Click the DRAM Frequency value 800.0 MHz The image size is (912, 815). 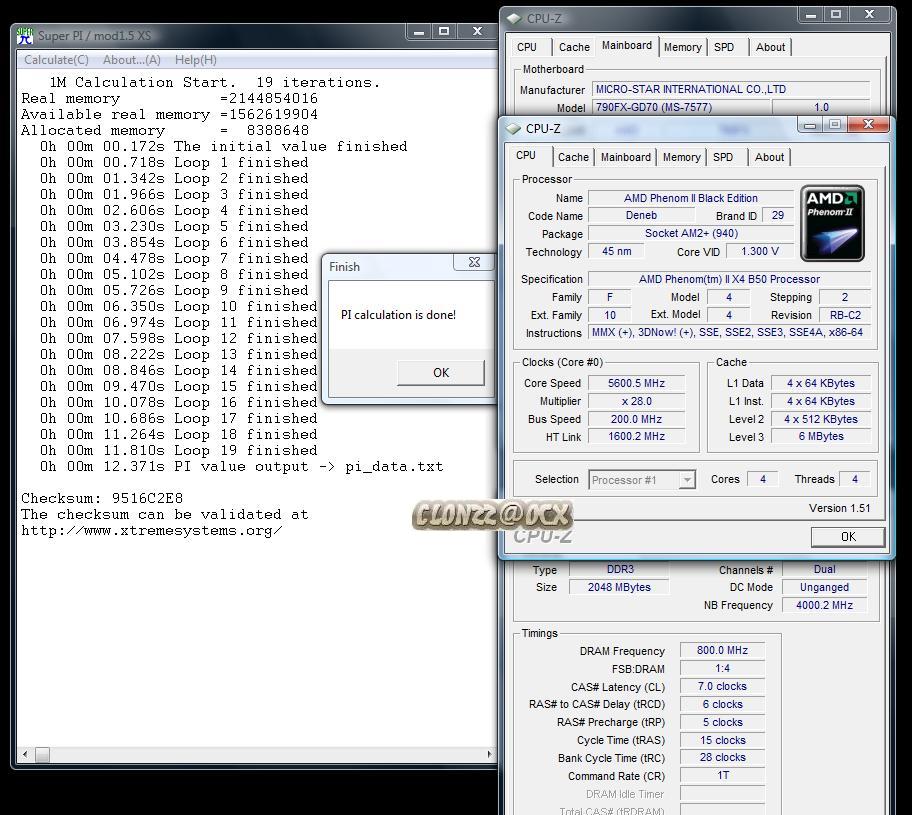(722, 650)
